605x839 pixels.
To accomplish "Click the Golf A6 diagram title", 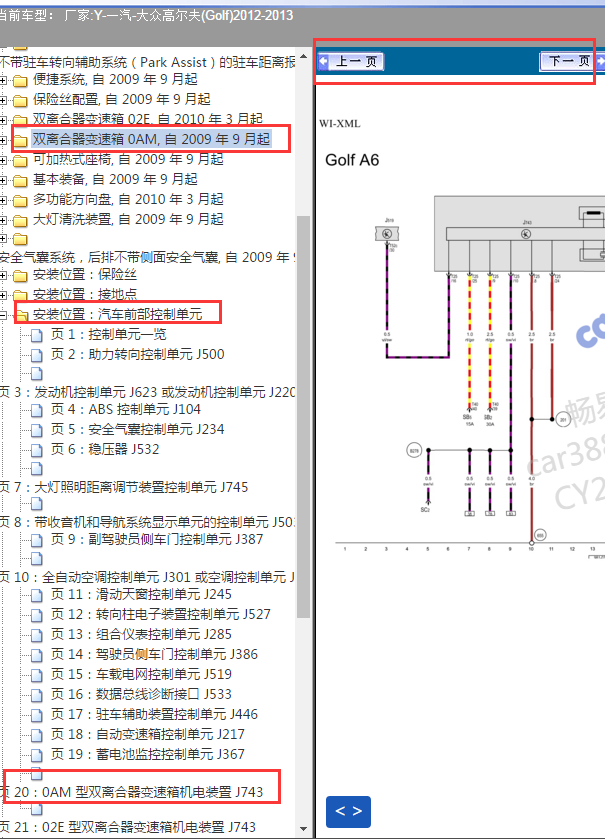I will (x=352, y=160).
